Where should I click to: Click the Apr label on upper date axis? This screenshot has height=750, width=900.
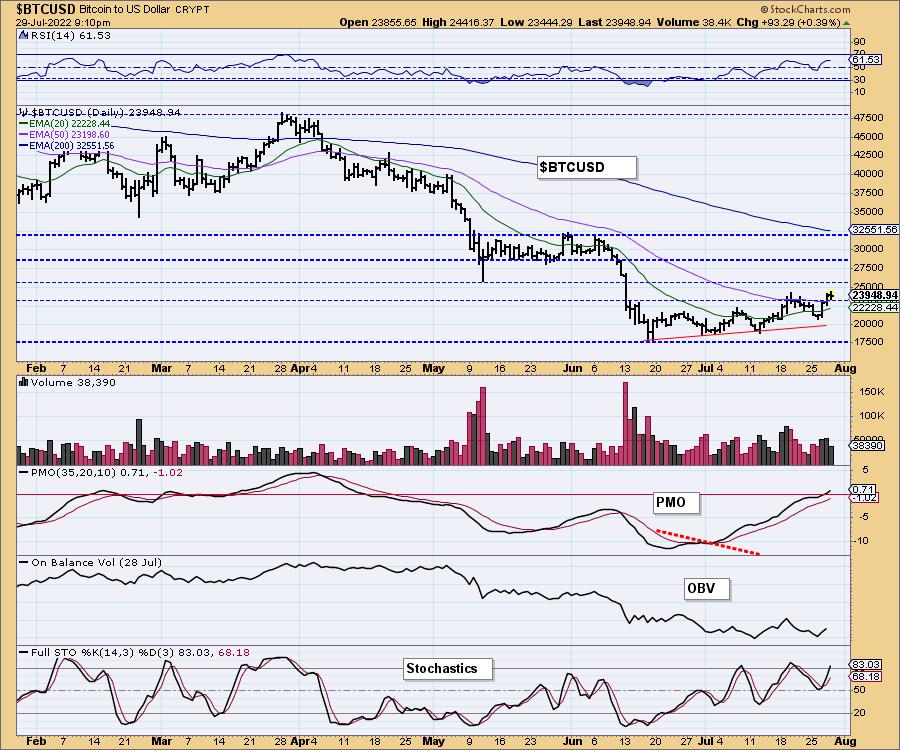click(x=302, y=368)
